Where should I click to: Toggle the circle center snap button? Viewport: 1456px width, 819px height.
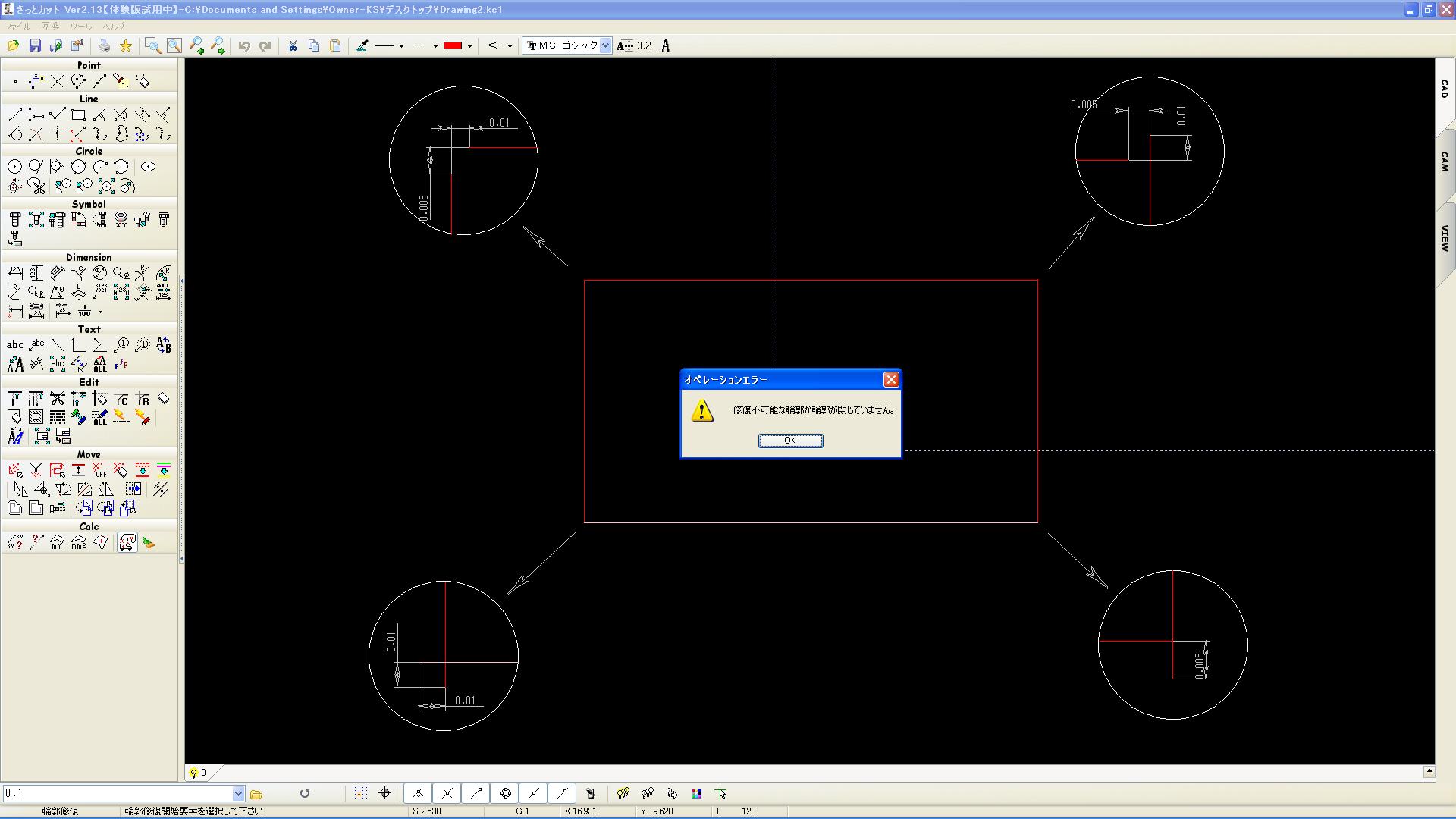coord(506,793)
